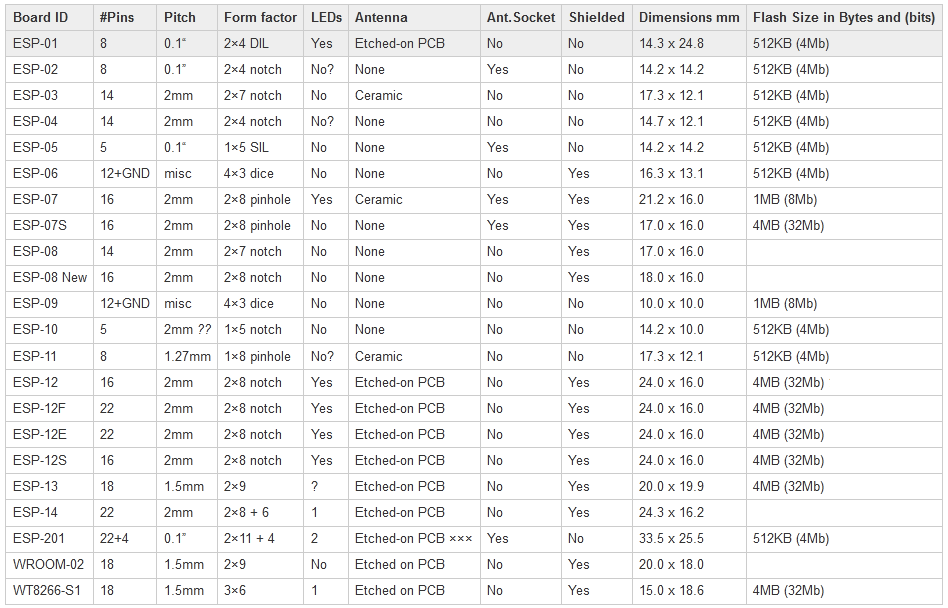Select the Ant.Socket column header
Screen dimensions: 948x608
tap(520, 17)
